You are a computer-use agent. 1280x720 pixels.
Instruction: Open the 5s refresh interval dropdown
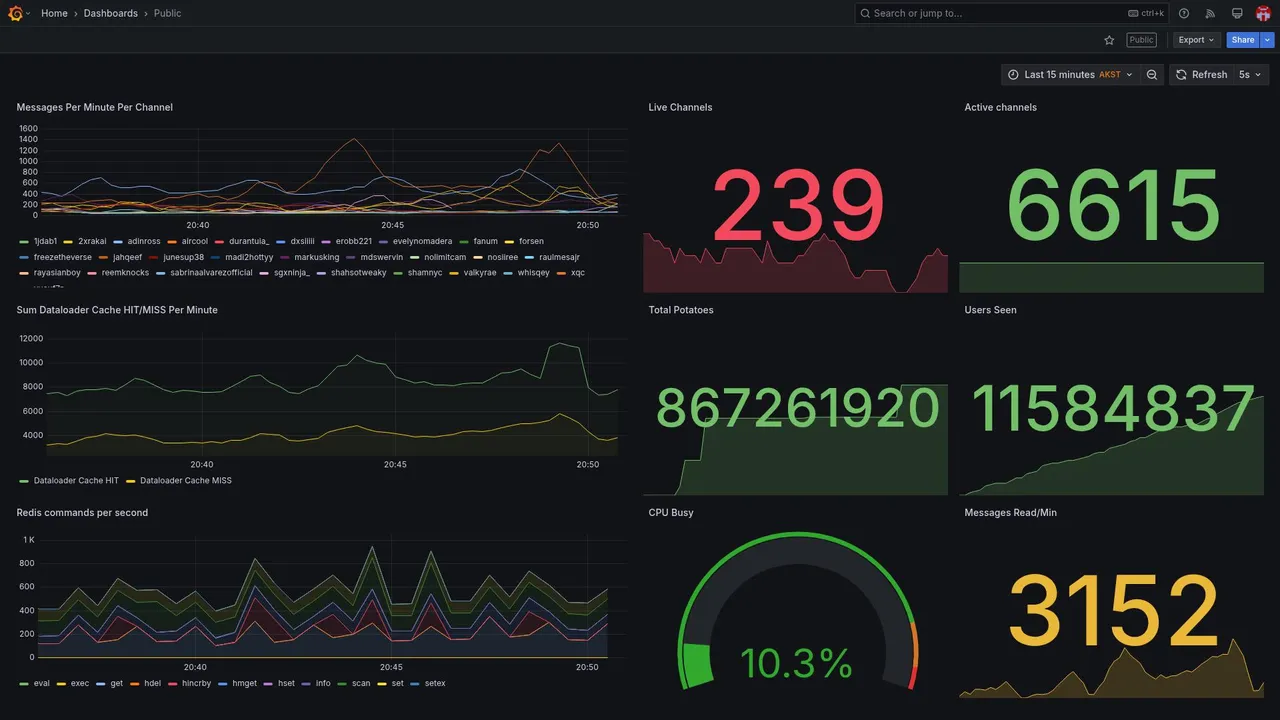point(1250,75)
